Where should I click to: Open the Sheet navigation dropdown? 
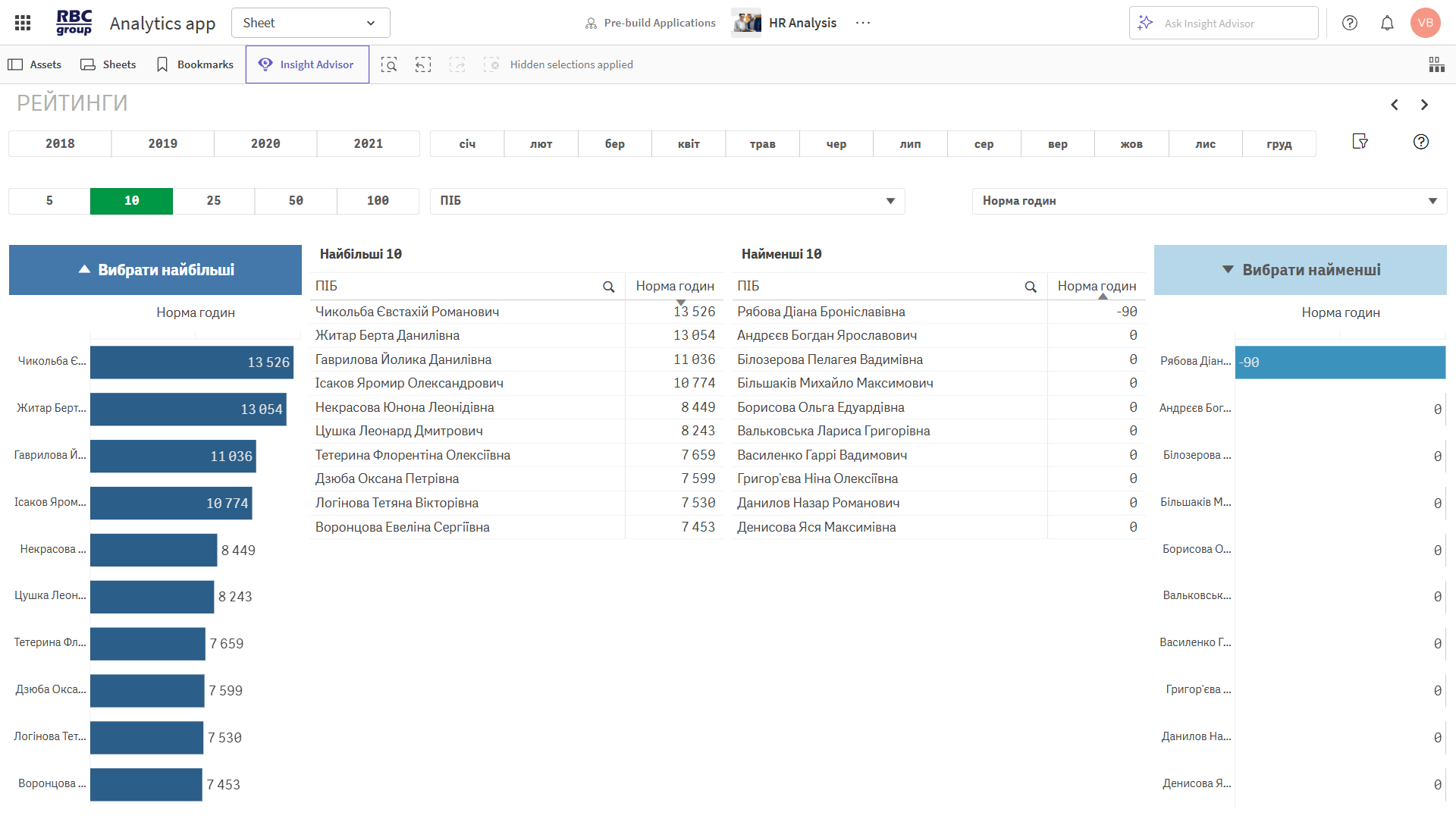[310, 23]
